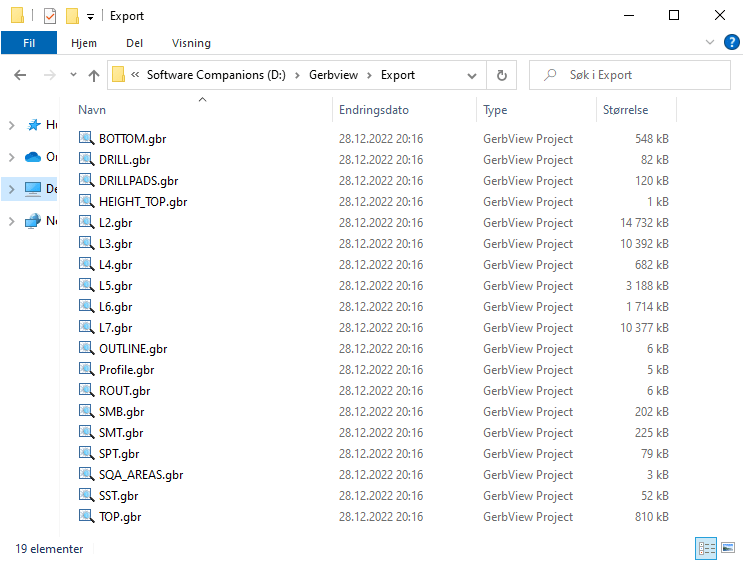Open the Del ribbon tab
This screenshot has height=561, width=744.
pyautogui.click(x=134, y=43)
